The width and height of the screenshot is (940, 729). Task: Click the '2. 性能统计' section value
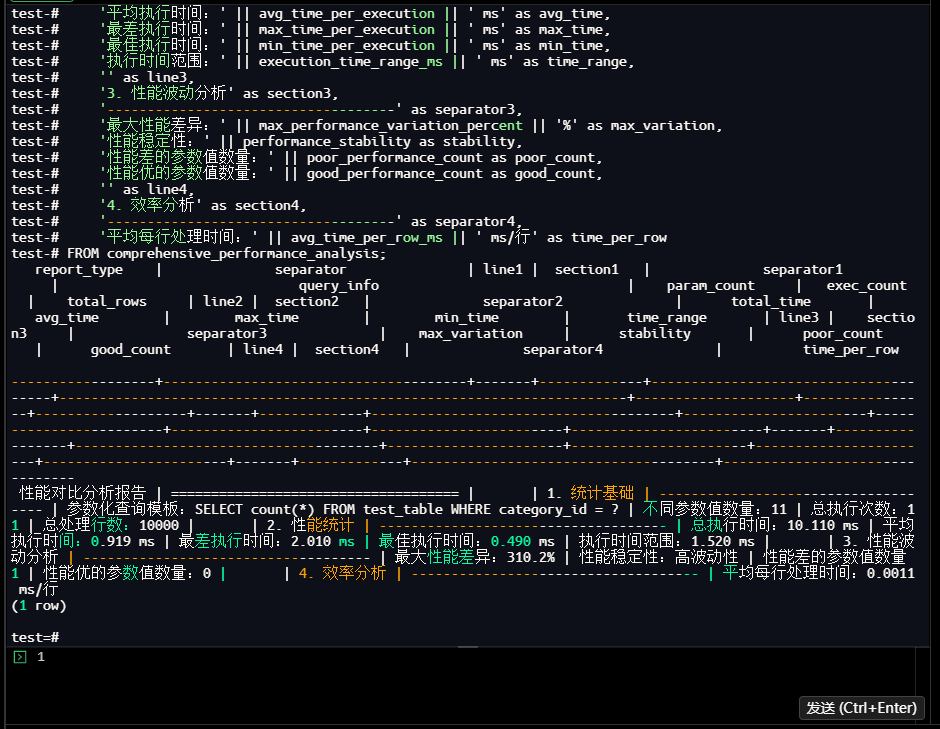[x=310, y=525]
